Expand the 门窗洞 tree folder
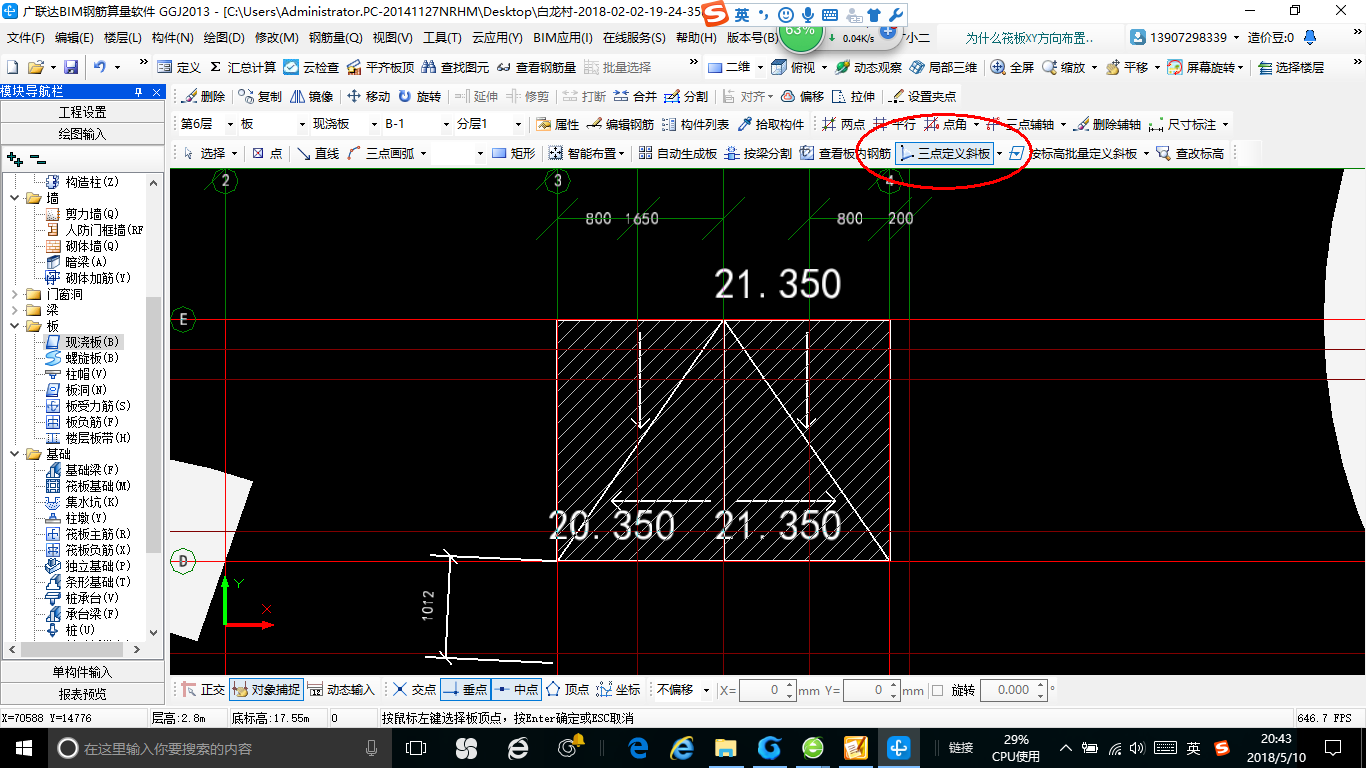This screenshot has height=768, width=1366. click(x=15, y=294)
